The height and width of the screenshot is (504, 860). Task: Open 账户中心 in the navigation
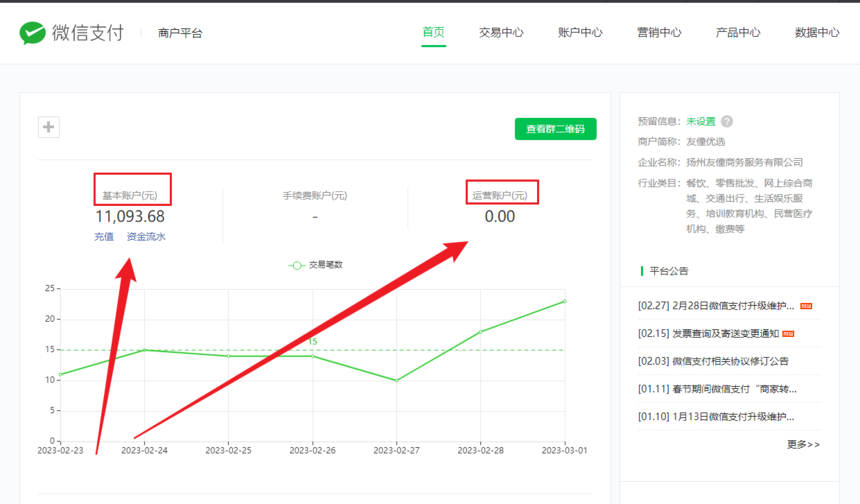(580, 32)
